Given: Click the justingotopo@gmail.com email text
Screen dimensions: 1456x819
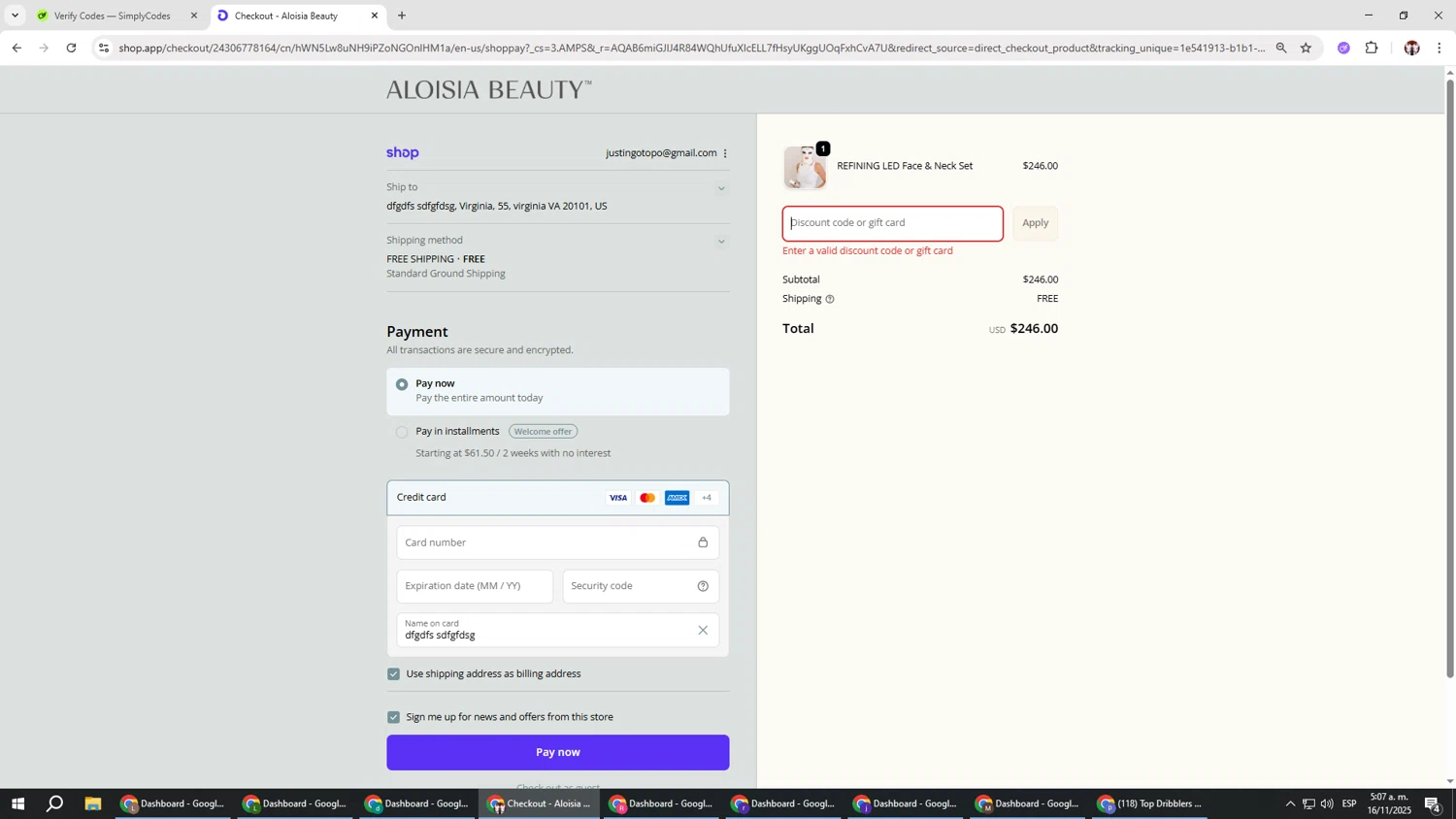Looking at the screenshot, I should [x=661, y=153].
